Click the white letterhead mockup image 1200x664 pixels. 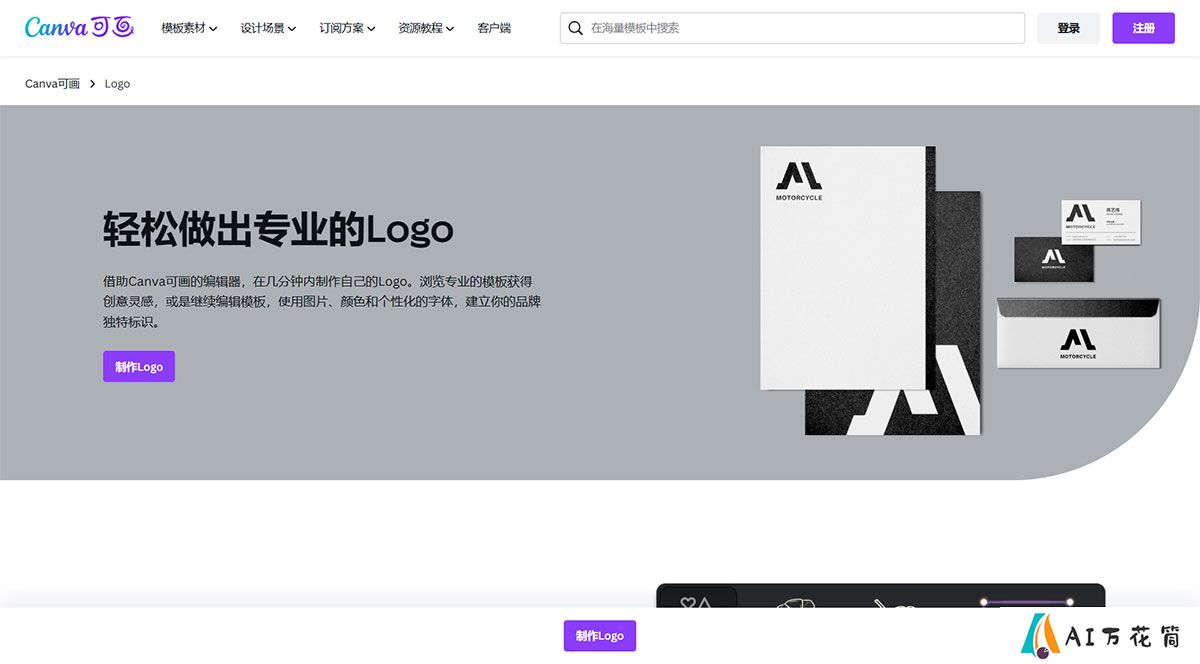pyautogui.click(x=843, y=268)
